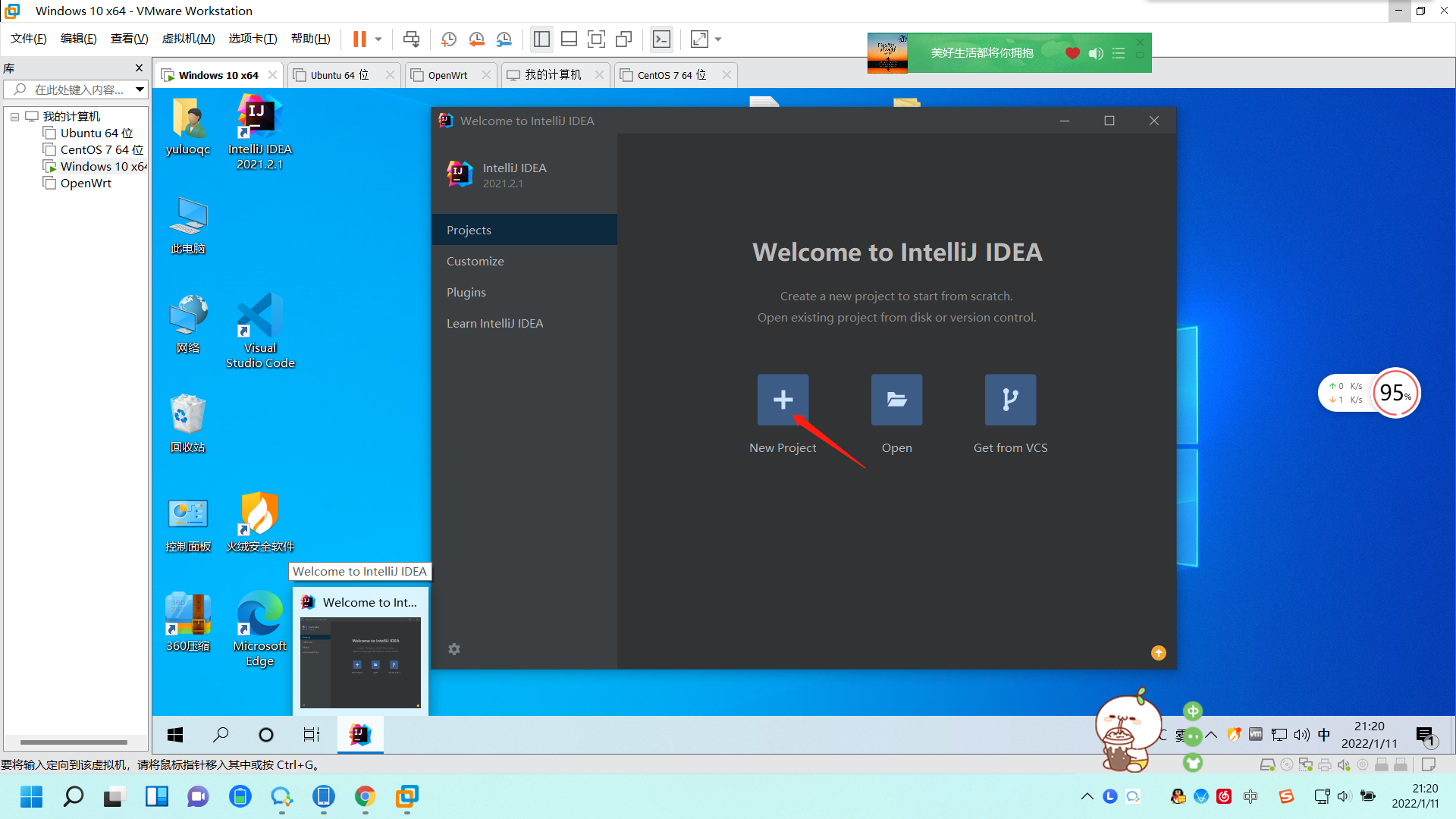Image resolution: width=1456 pixels, height=819 pixels.
Task: Select the 火绒安全软件 desktop icon
Action: coord(260,523)
